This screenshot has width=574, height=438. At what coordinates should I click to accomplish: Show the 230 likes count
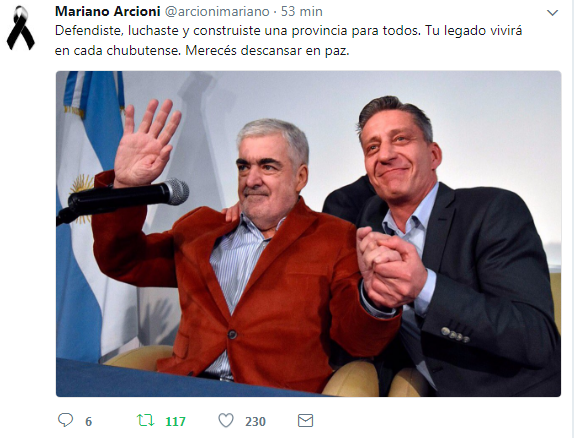tap(255, 422)
